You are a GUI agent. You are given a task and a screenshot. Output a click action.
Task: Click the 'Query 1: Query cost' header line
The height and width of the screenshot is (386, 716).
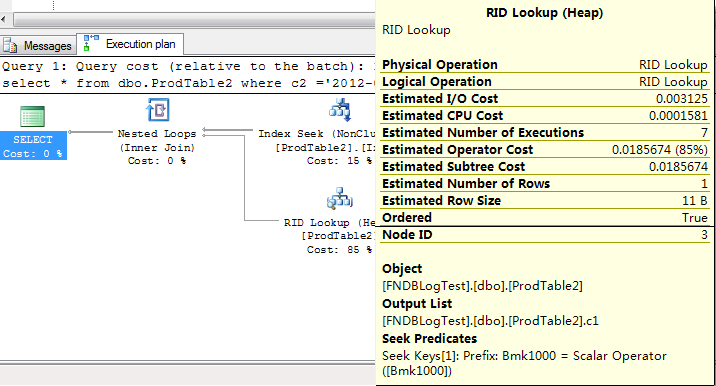[x=187, y=66]
